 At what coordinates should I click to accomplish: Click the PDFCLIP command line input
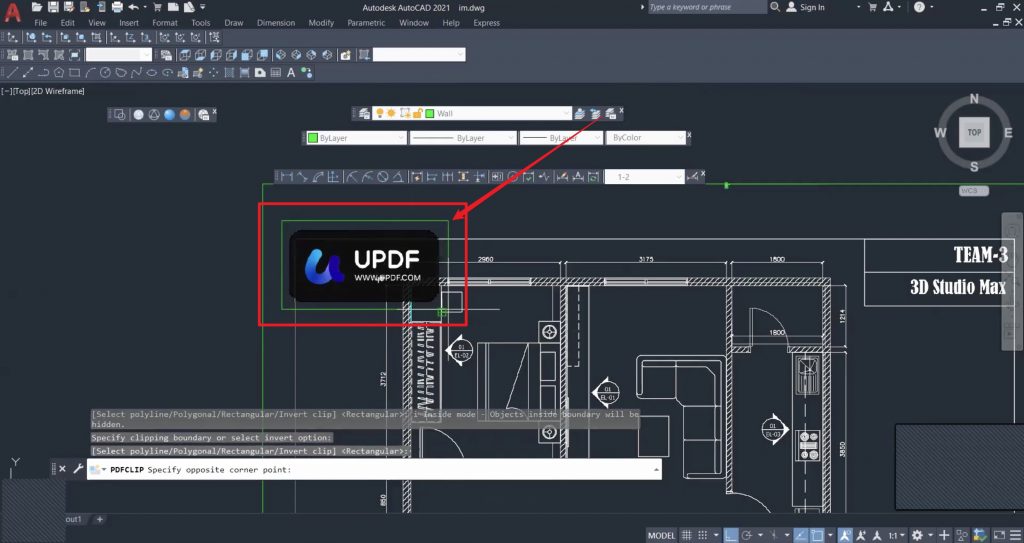374,470
